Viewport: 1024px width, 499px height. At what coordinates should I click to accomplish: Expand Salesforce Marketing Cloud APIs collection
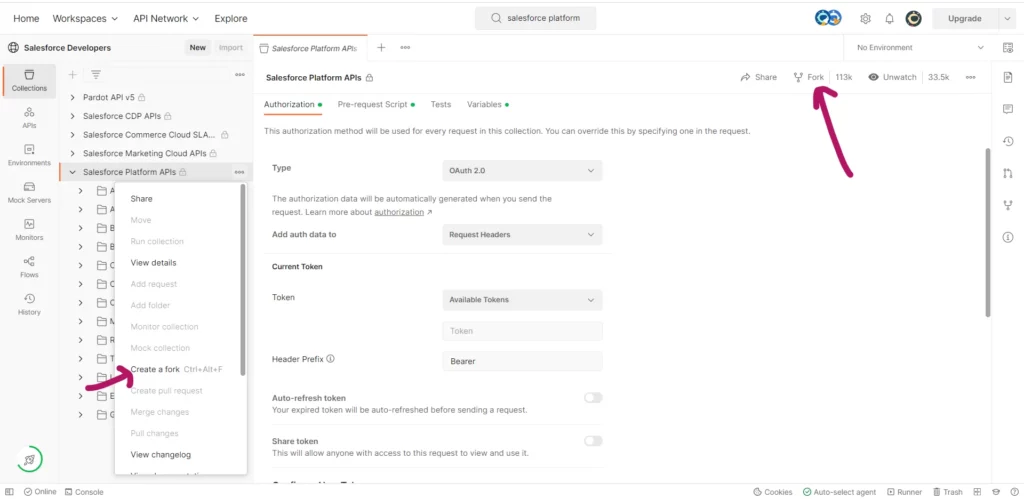(72, 153)
